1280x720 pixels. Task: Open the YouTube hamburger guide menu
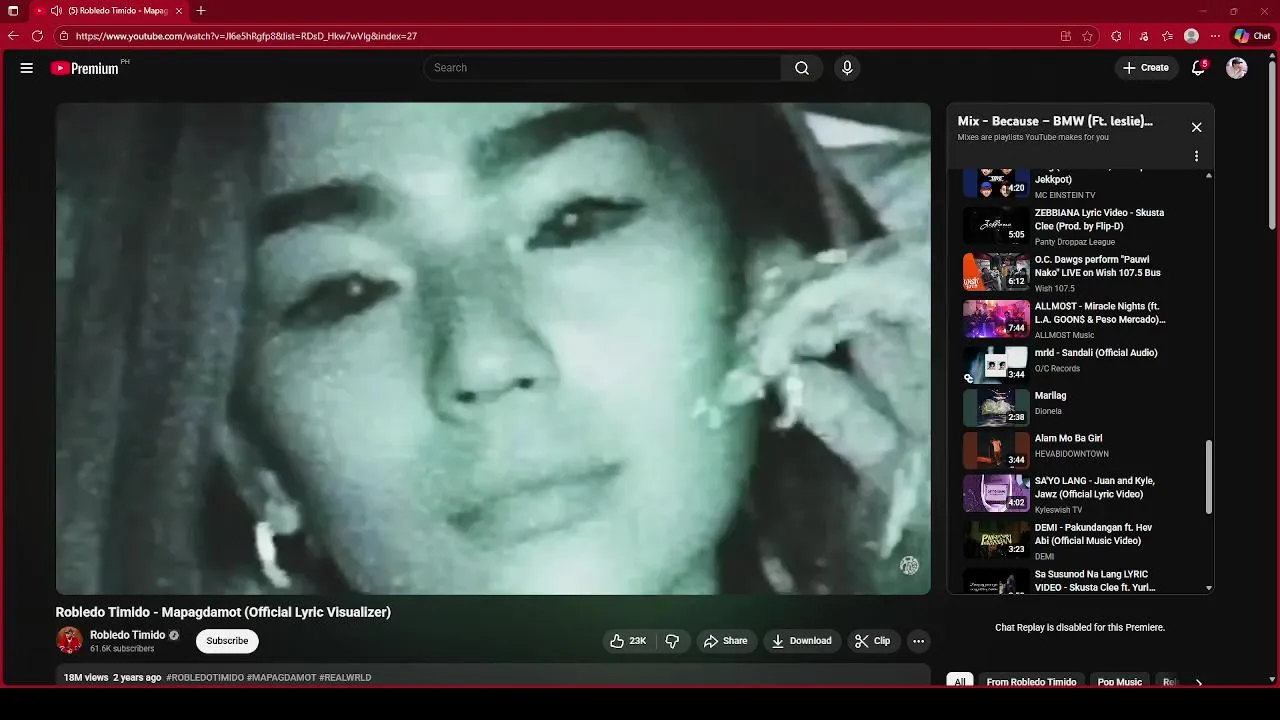pyautogui.click(x=27, y=68)
